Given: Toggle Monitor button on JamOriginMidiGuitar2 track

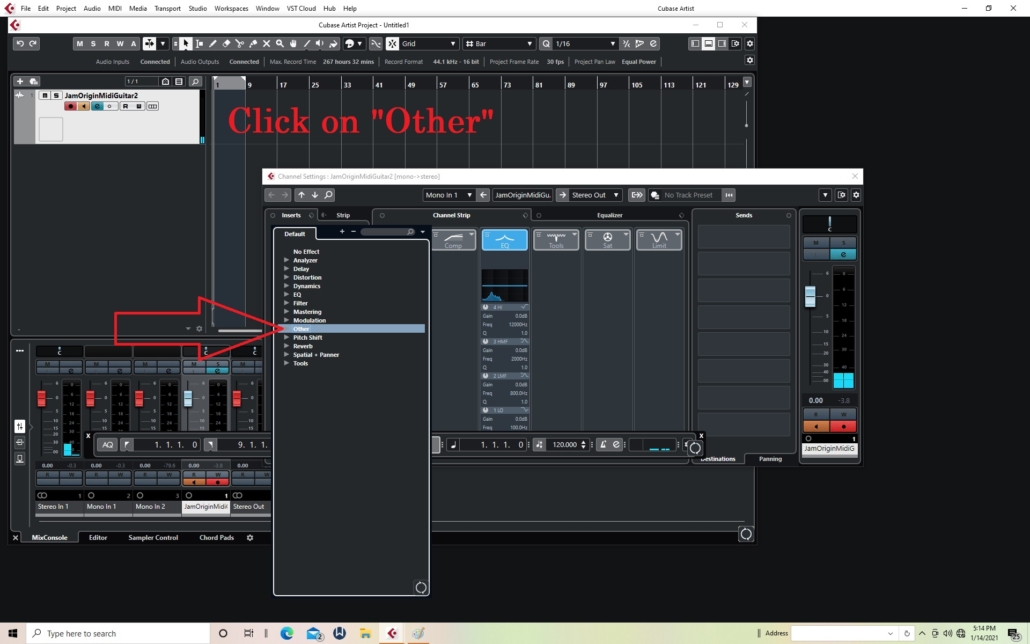Looking at the screenshot, I should [83, 106].
